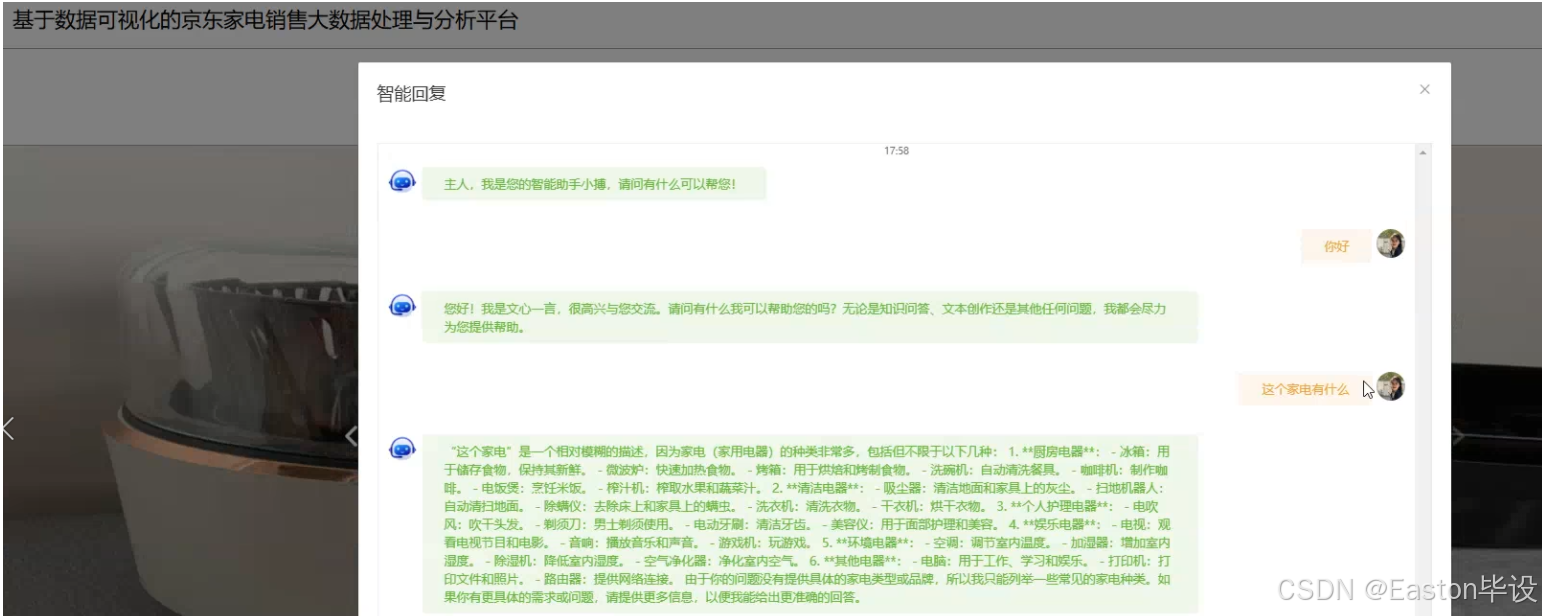Click the greeting message 主人，我是您的智能助手小搏

[x=594, y=184]
